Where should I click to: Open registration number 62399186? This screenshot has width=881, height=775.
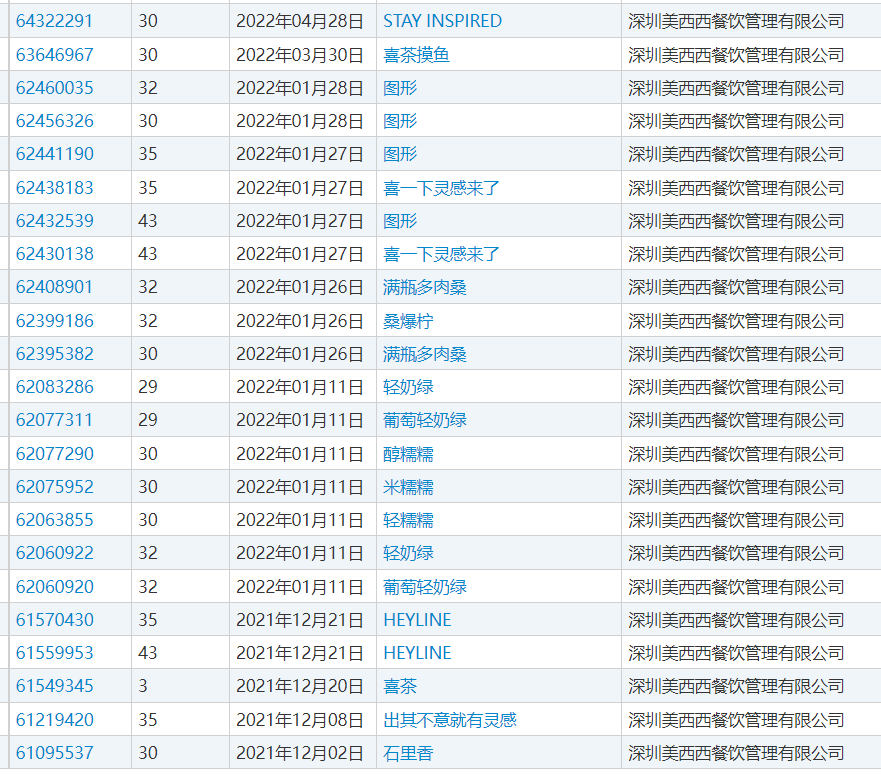pyautogui.click(x=55, y=321)
